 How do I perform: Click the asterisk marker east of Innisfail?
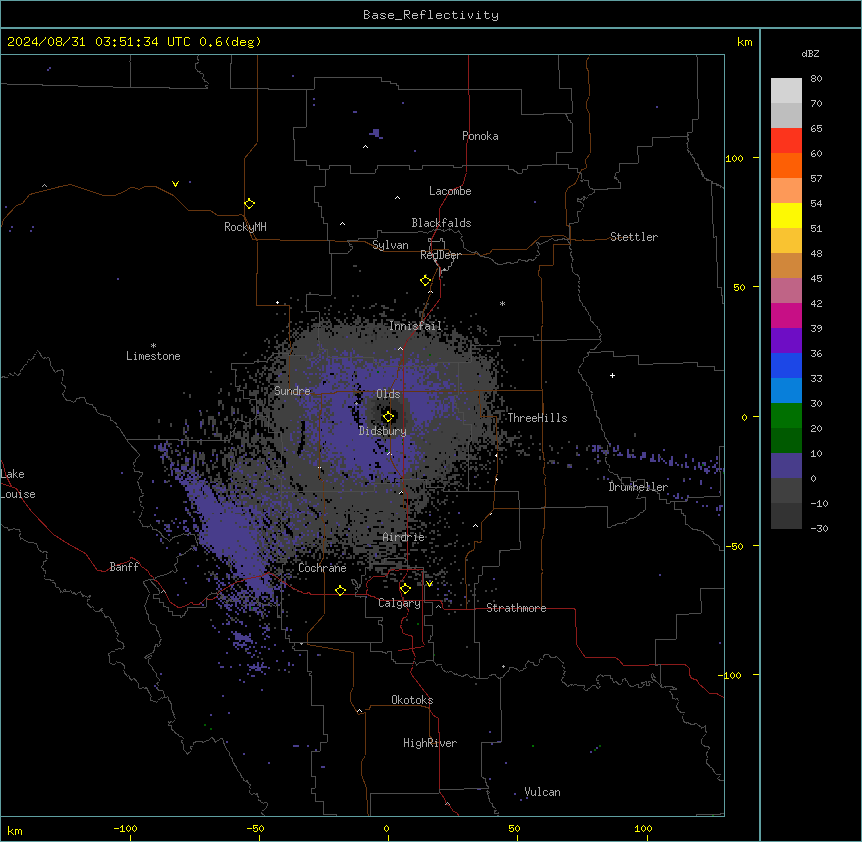[x=502, y=303]
